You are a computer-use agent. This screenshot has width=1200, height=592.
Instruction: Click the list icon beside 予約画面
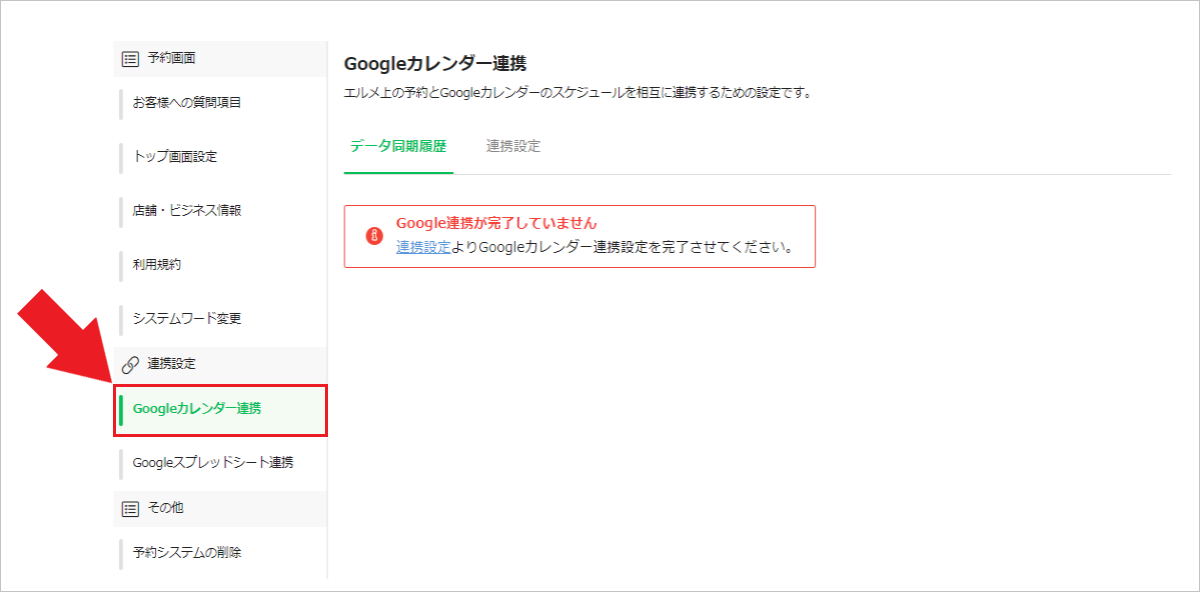pos(130,58)
